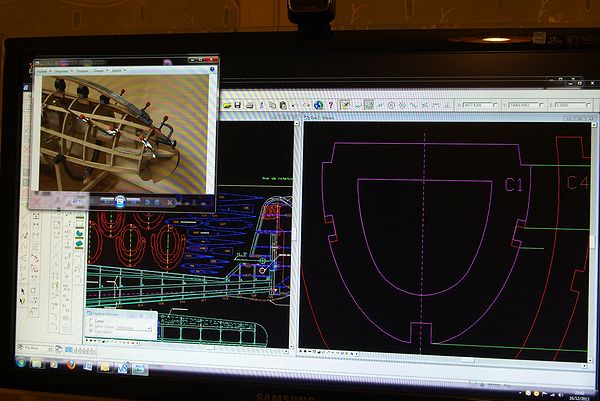The height and width of the screenshot is (401, 600).
Task: Click the blue help icon in photo viewer
Action: click(x=212, y=69)
